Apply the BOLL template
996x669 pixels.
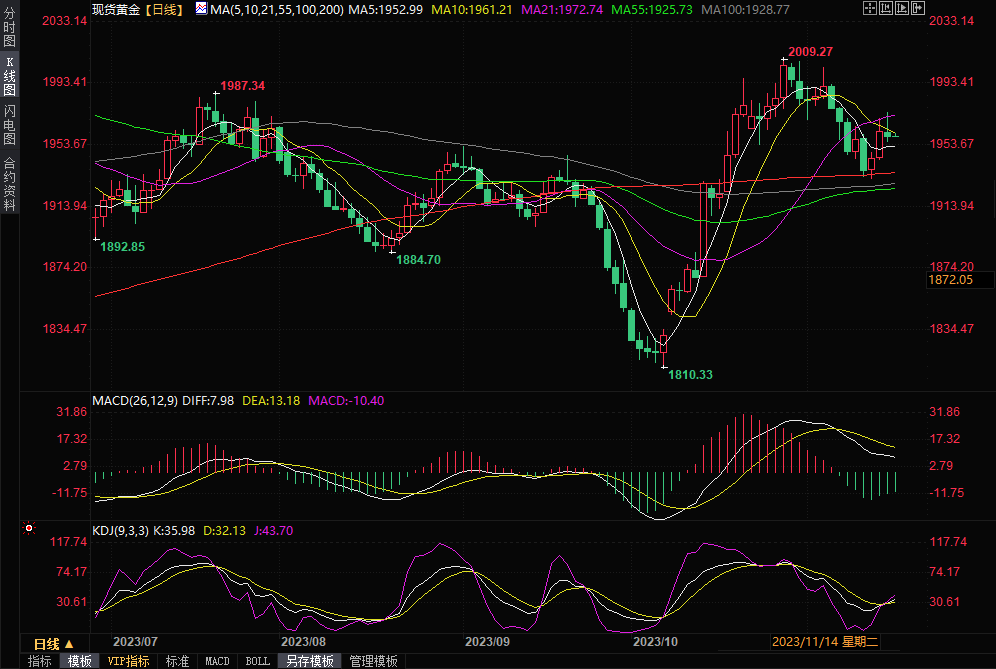(257, 661)
